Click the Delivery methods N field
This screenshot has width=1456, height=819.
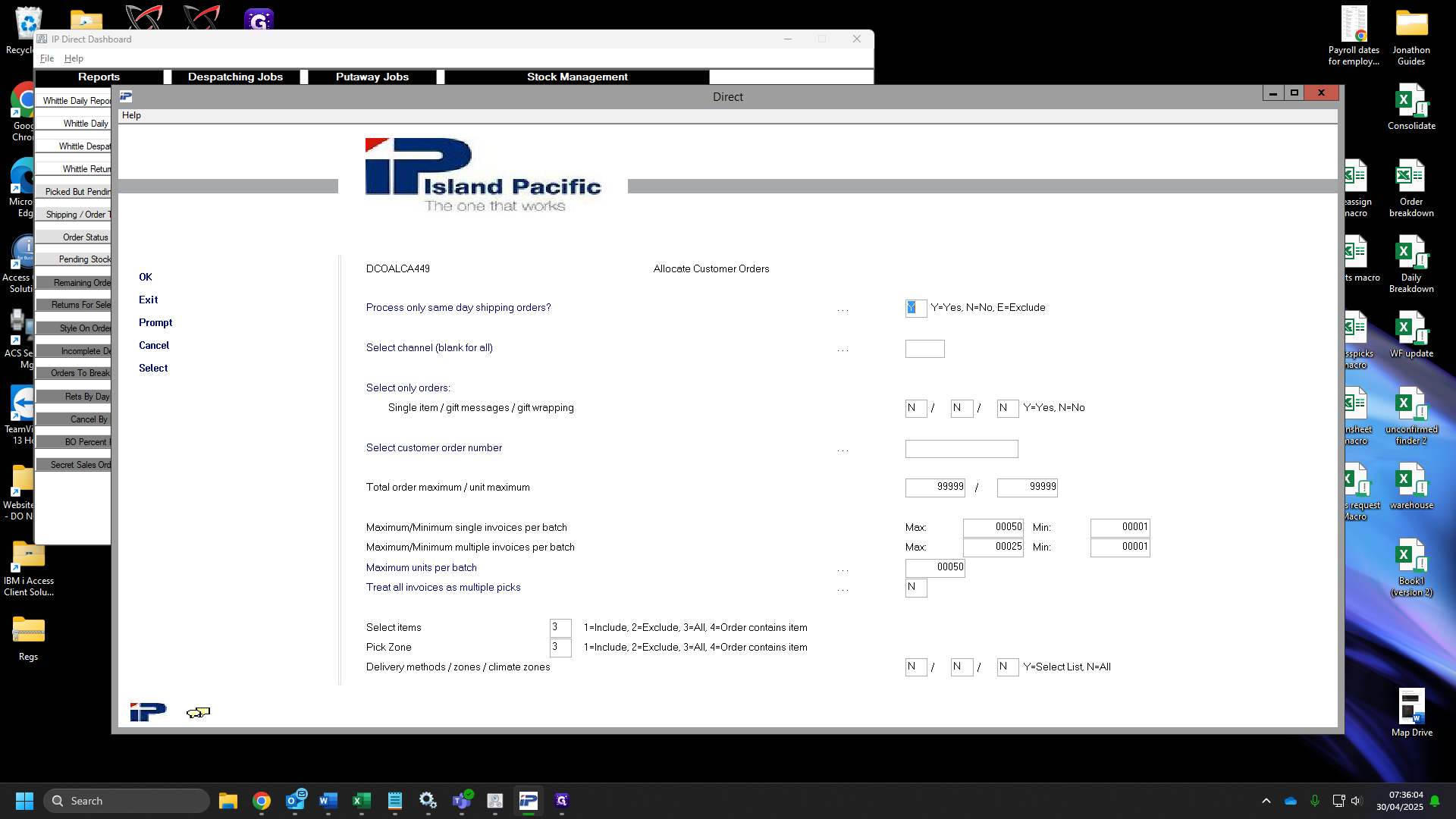point(916,667)
